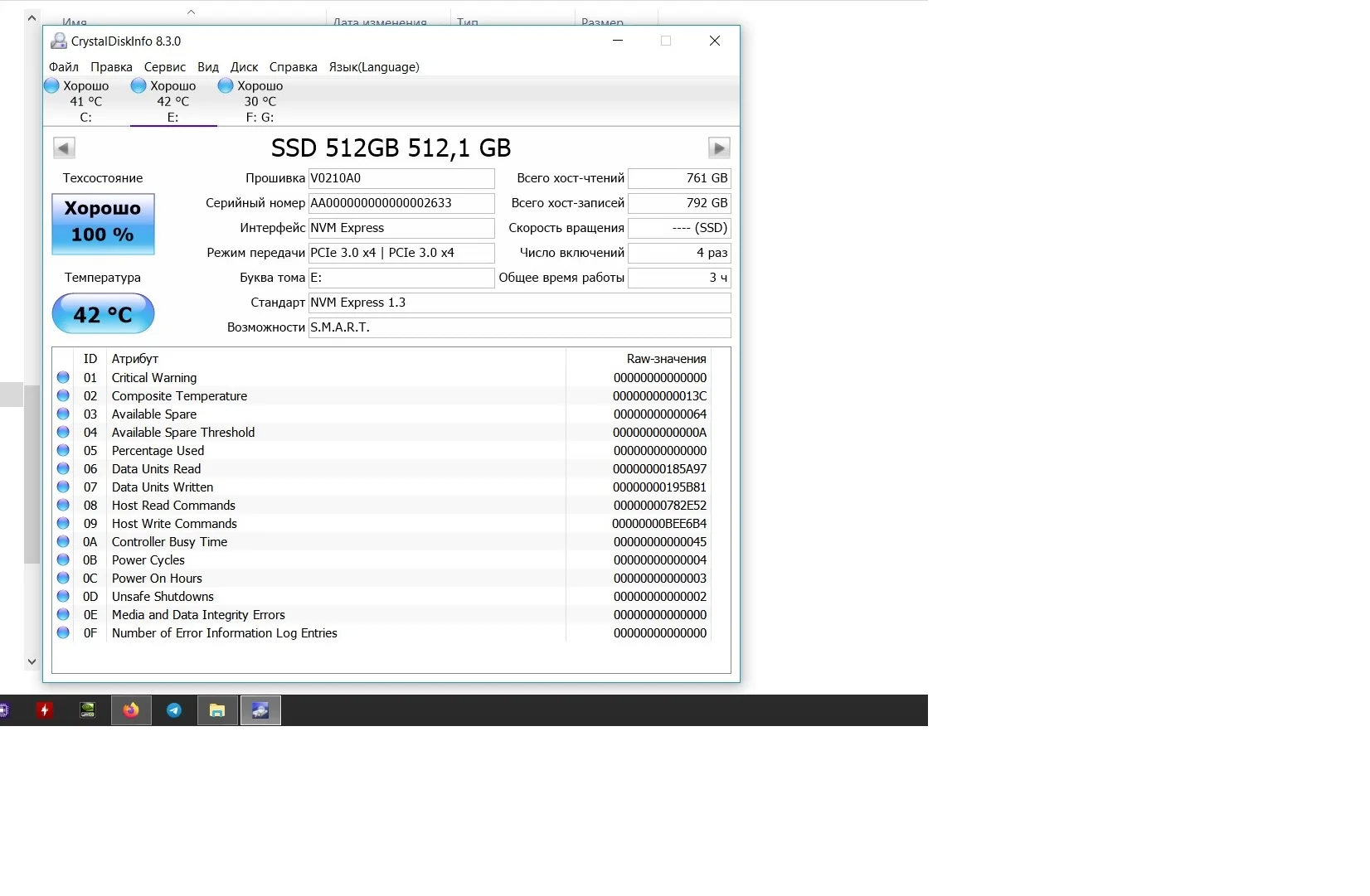The image size is (1370, 896).
Task: Click the Интерфейс field showing NVM Express
Action: 401,228
